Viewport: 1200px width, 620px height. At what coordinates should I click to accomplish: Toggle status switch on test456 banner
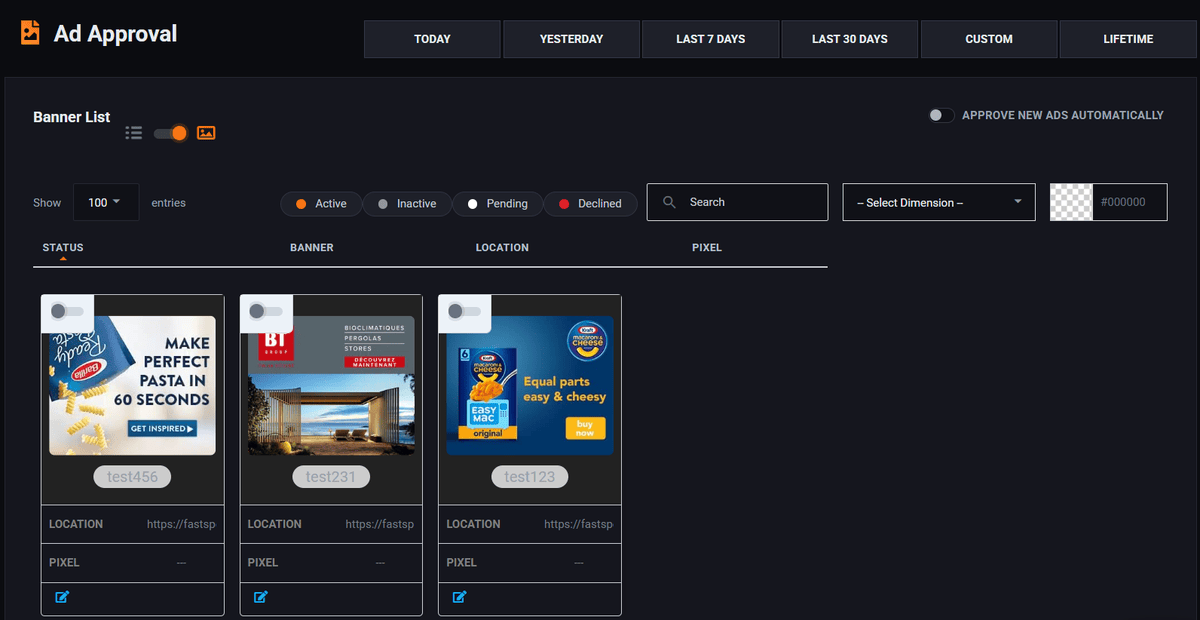click(67, 312)
